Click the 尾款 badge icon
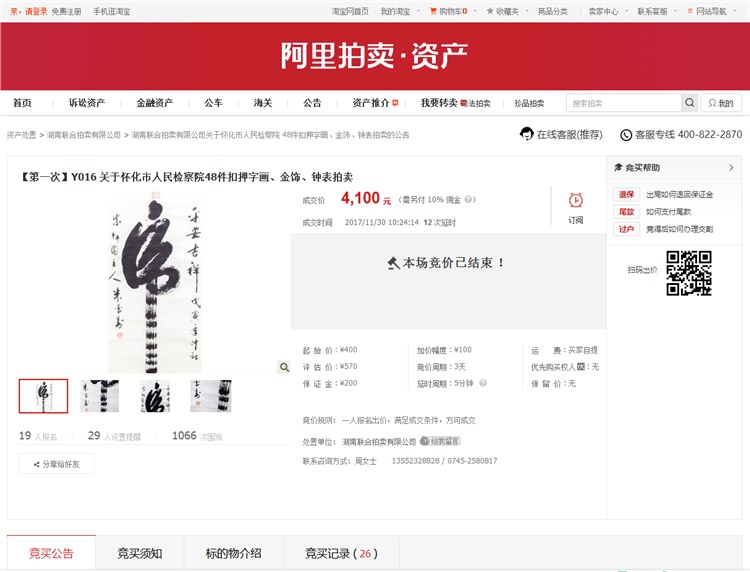 [x=626, y=212]
